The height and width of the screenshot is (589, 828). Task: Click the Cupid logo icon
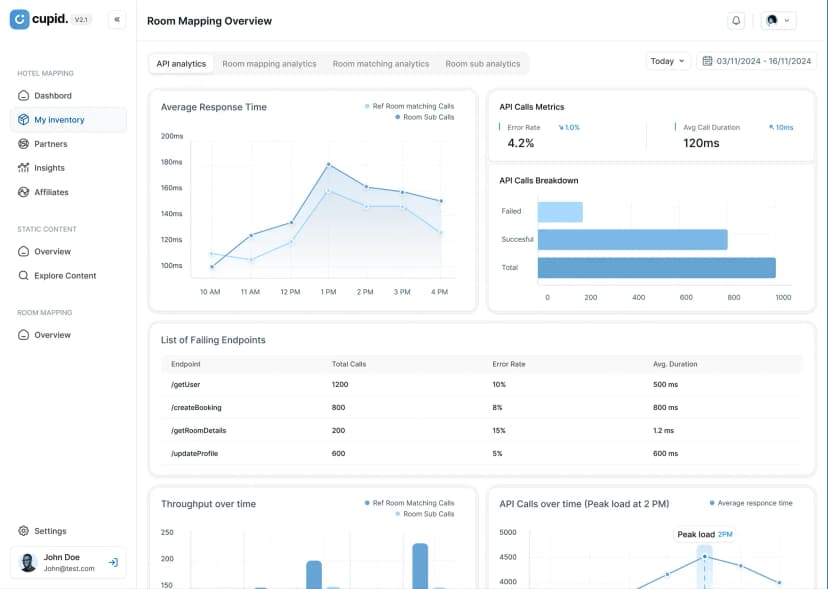pos(20,20)
